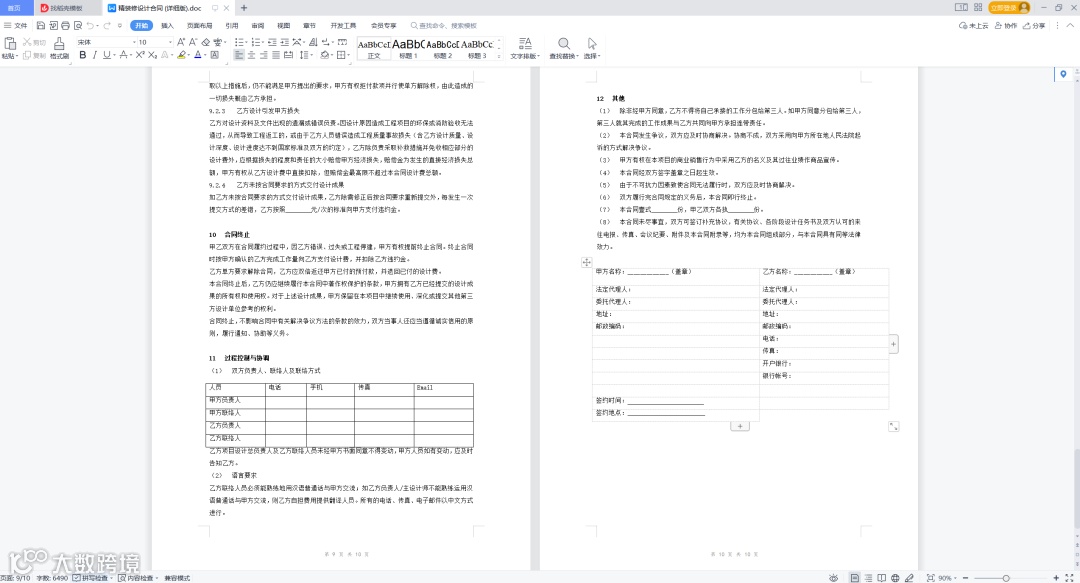Decrease font size with A- icon

pyautogui.click(x=193, y=42)
